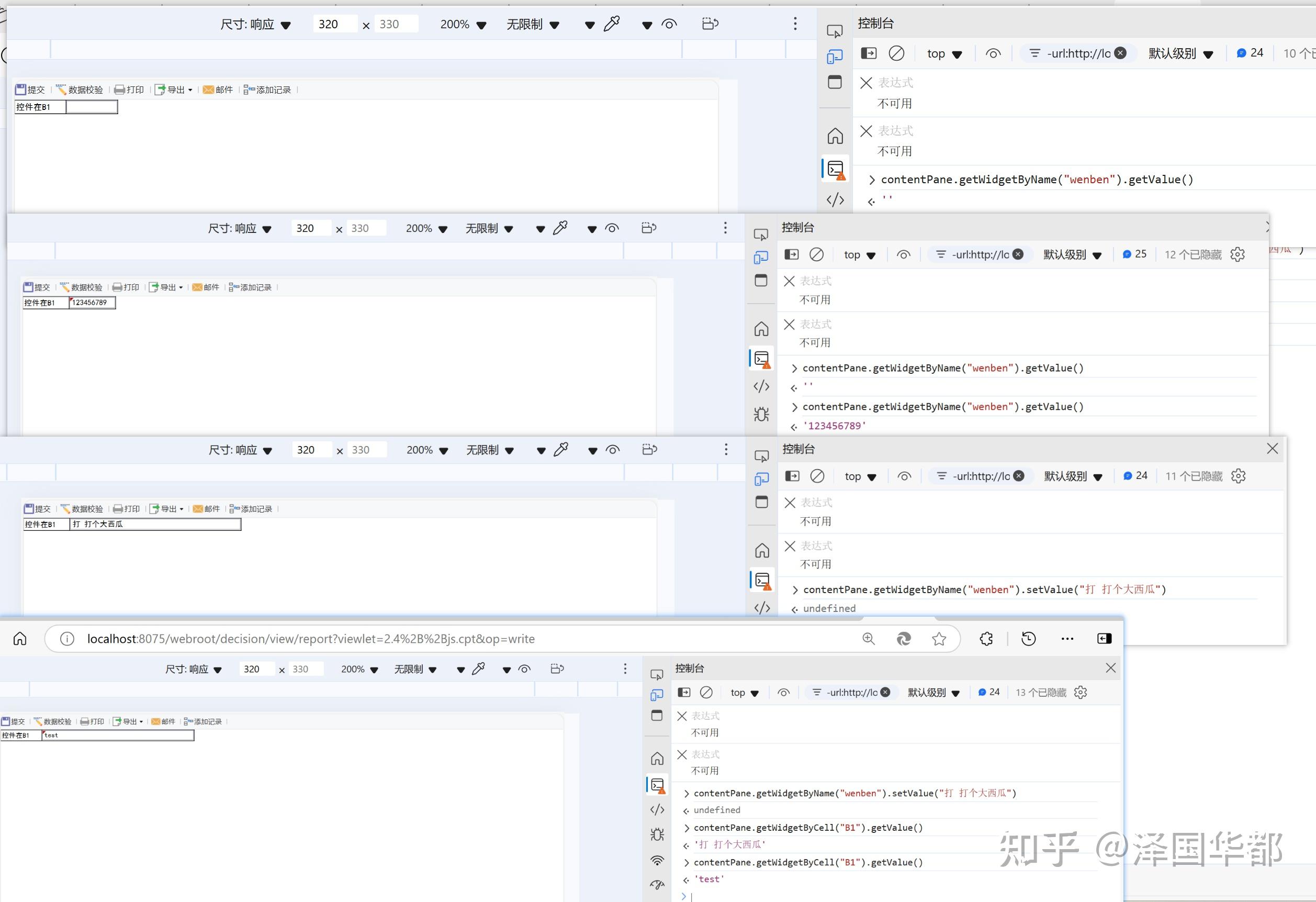Open the Network conditions wifi icon
1316x902 pixels.
click(x=657, y=860)
